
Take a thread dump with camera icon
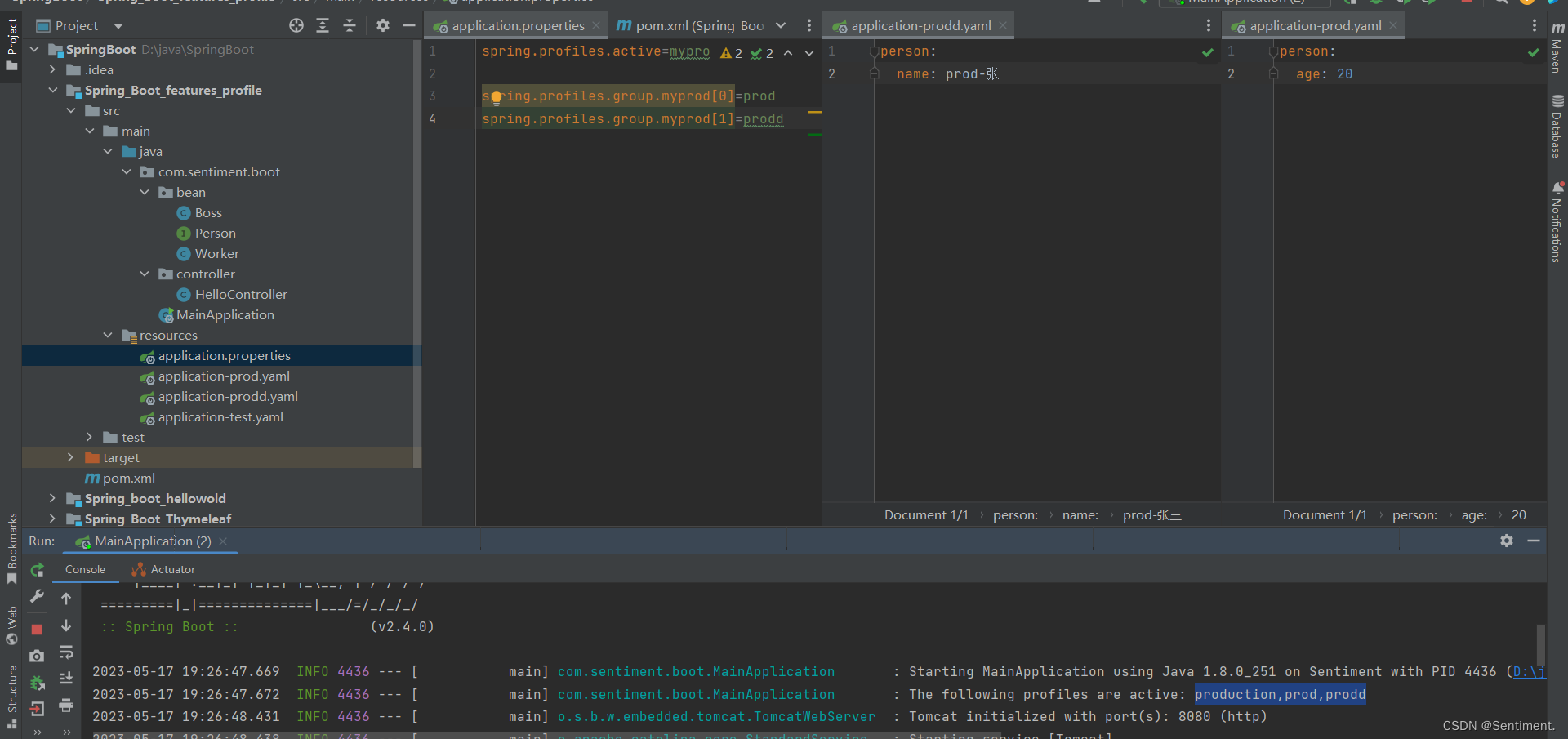(37, 656)
